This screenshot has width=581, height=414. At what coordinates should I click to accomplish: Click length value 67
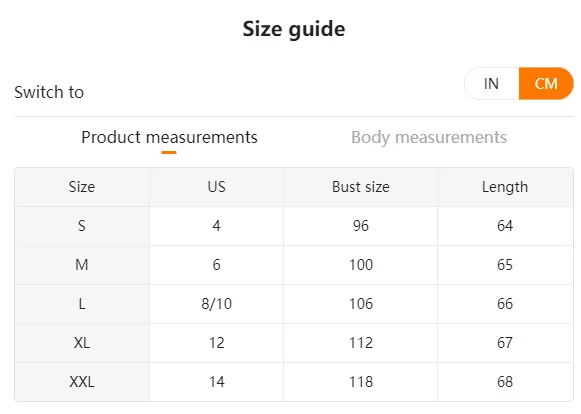(x=505, y=343)
